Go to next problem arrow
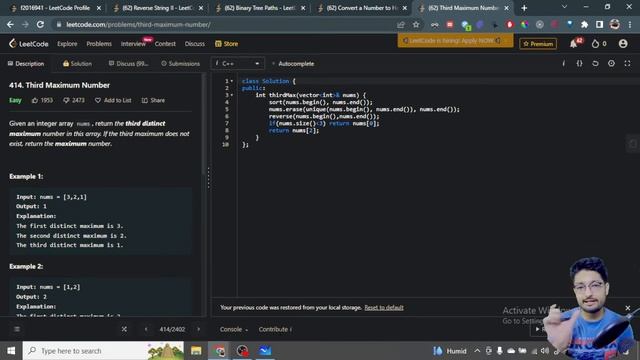This screenshot has height=360, width=640. [x=198, y=329]
